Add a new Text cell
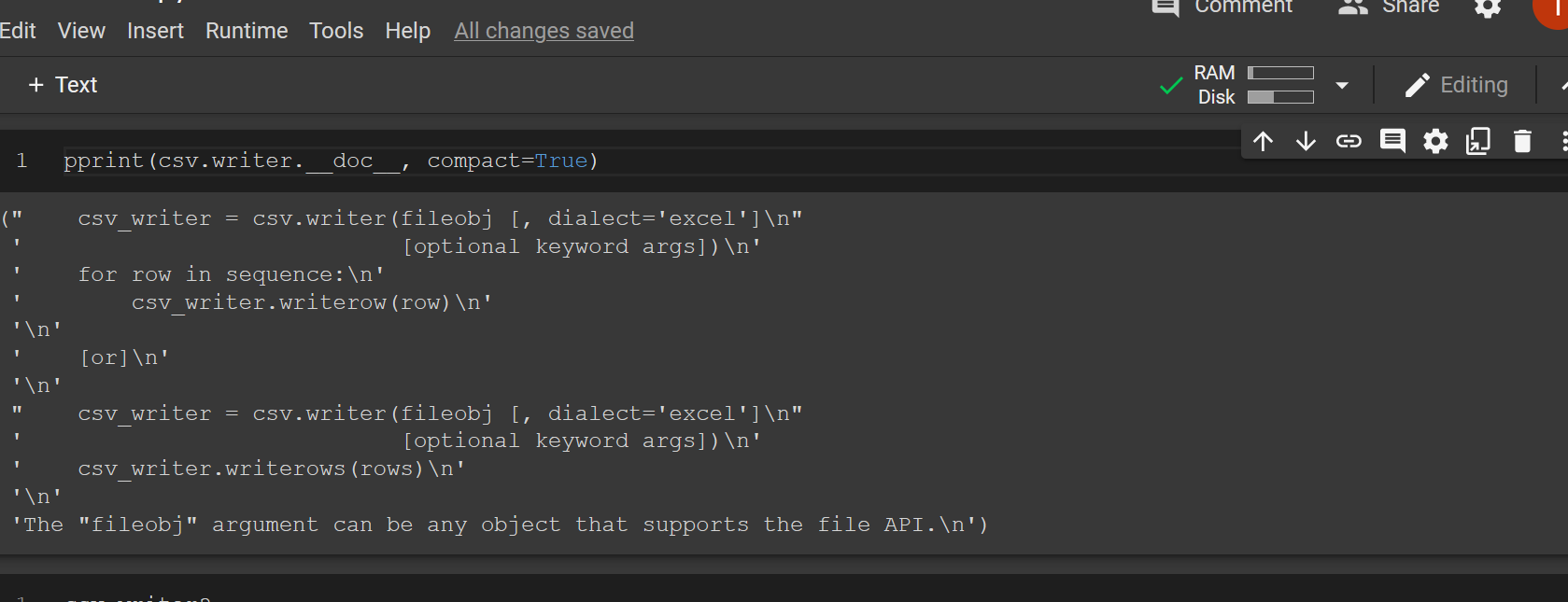The height and width of the screenshot is (602, 1568). coord(62,84)
